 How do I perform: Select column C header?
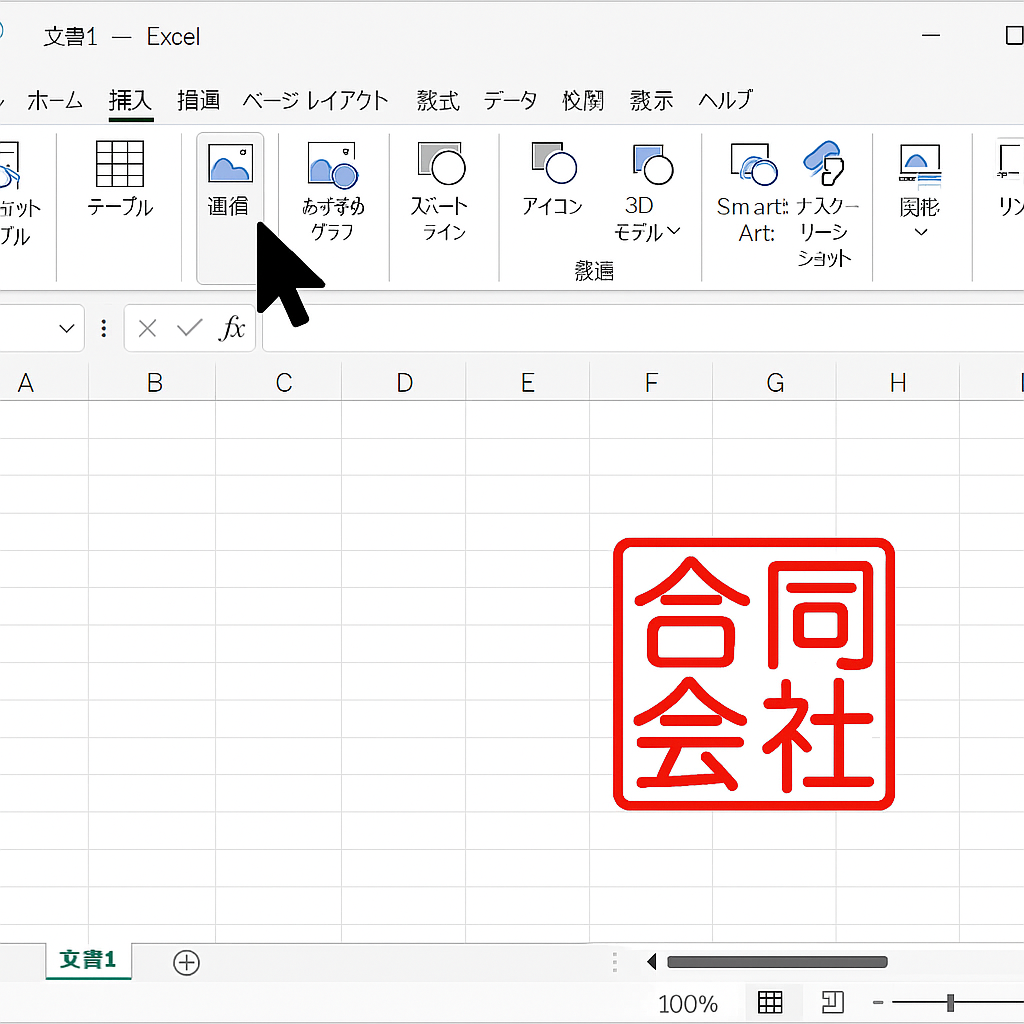click(x=279, y=383)
